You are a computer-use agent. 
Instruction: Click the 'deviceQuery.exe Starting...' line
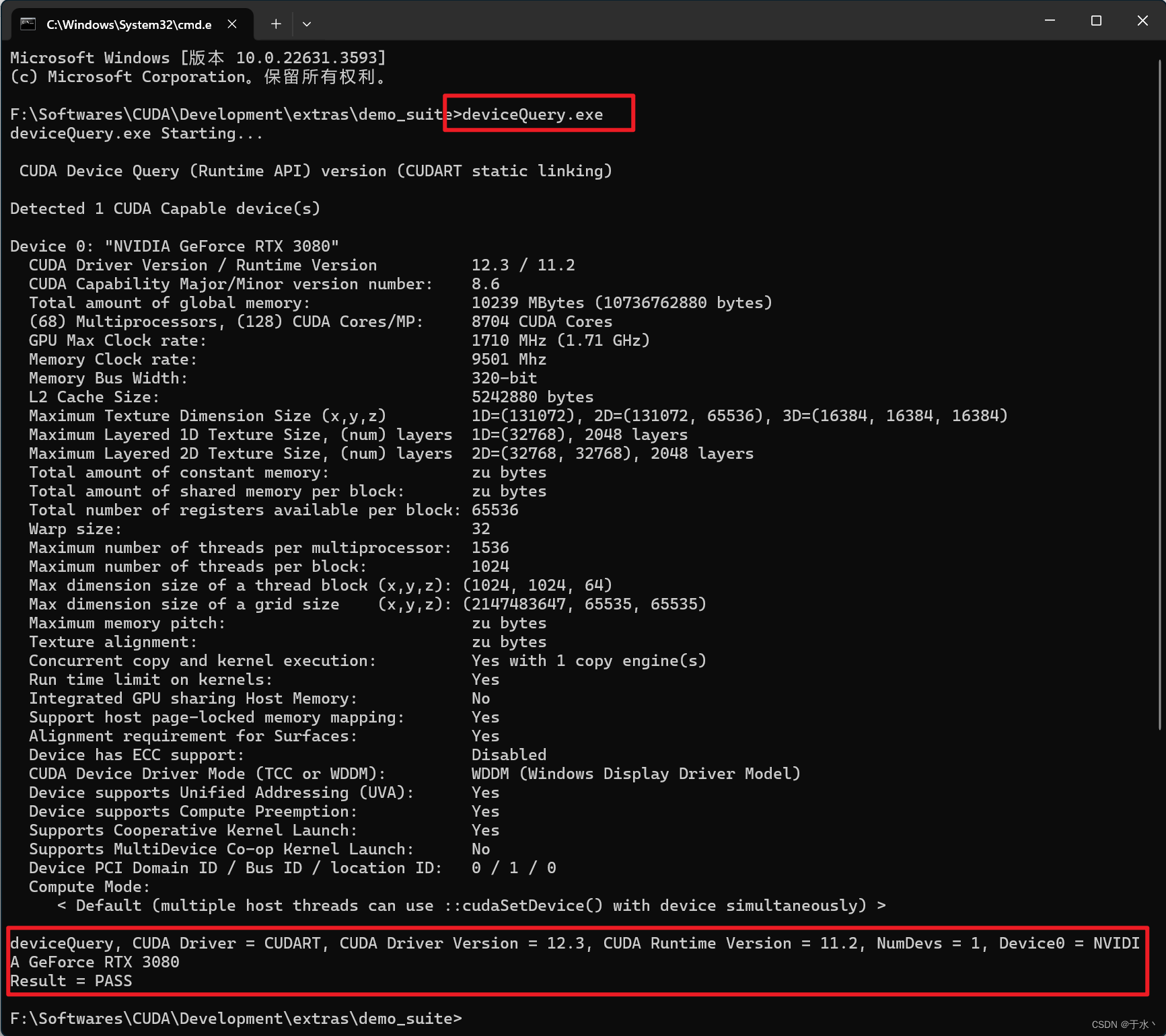(137, 133)
